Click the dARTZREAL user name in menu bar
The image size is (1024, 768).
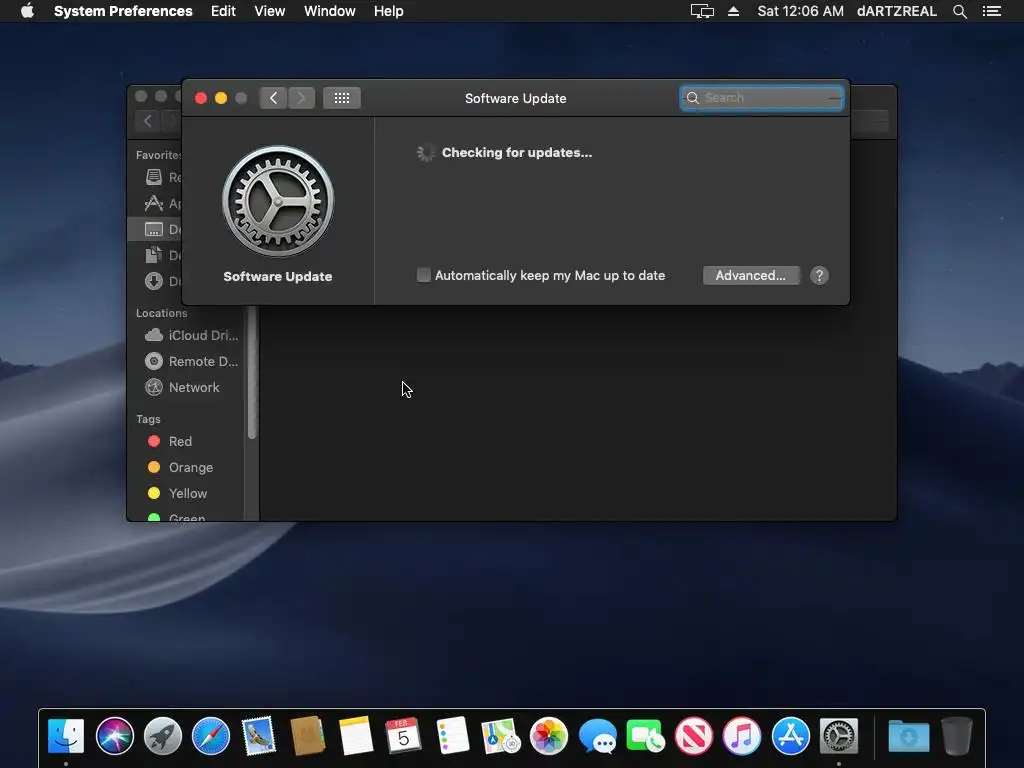tap(896, 11)
